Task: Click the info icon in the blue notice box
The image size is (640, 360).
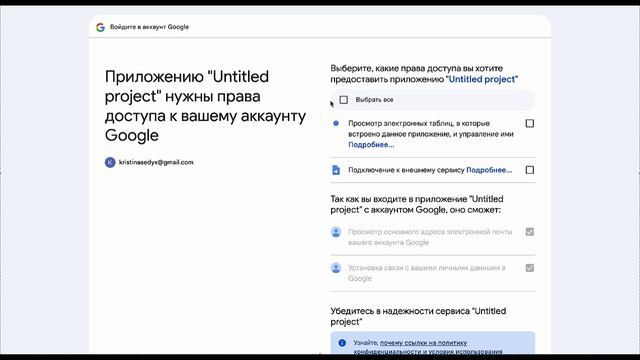Action: (342, 343)
